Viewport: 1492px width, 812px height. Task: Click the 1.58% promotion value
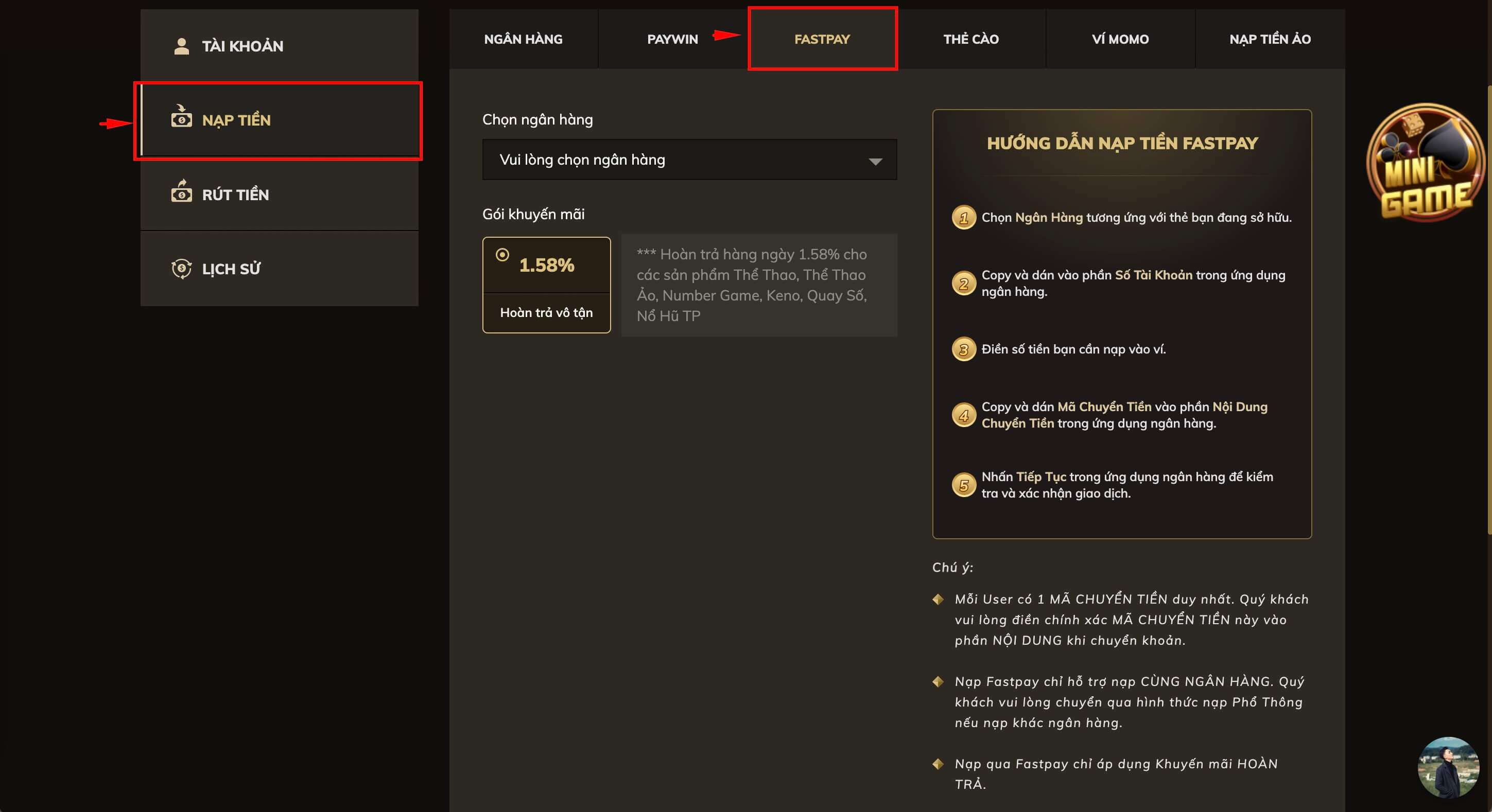(x=546, y=265)
